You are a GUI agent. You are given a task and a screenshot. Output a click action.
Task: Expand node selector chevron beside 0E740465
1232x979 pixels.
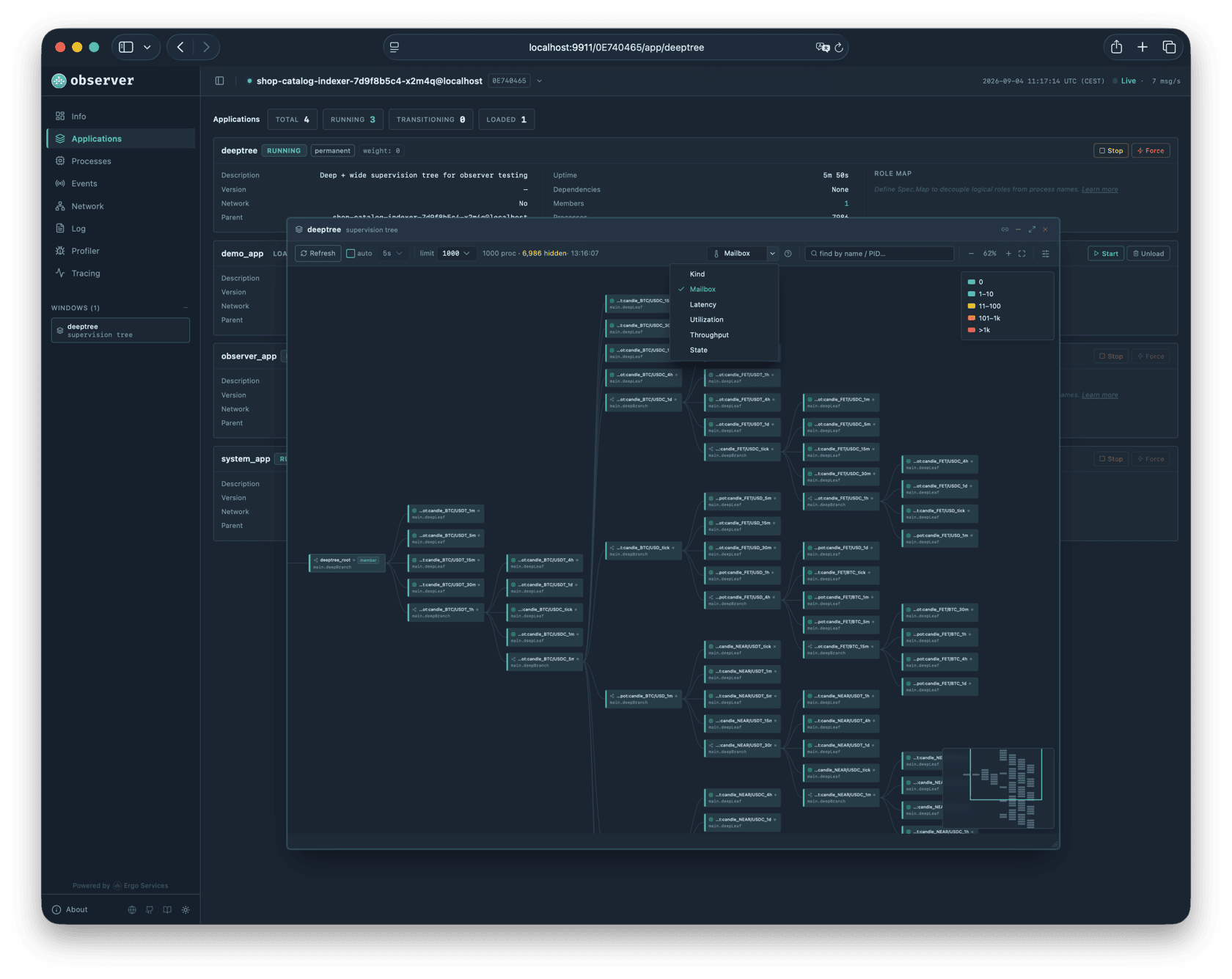coord(539,81)
